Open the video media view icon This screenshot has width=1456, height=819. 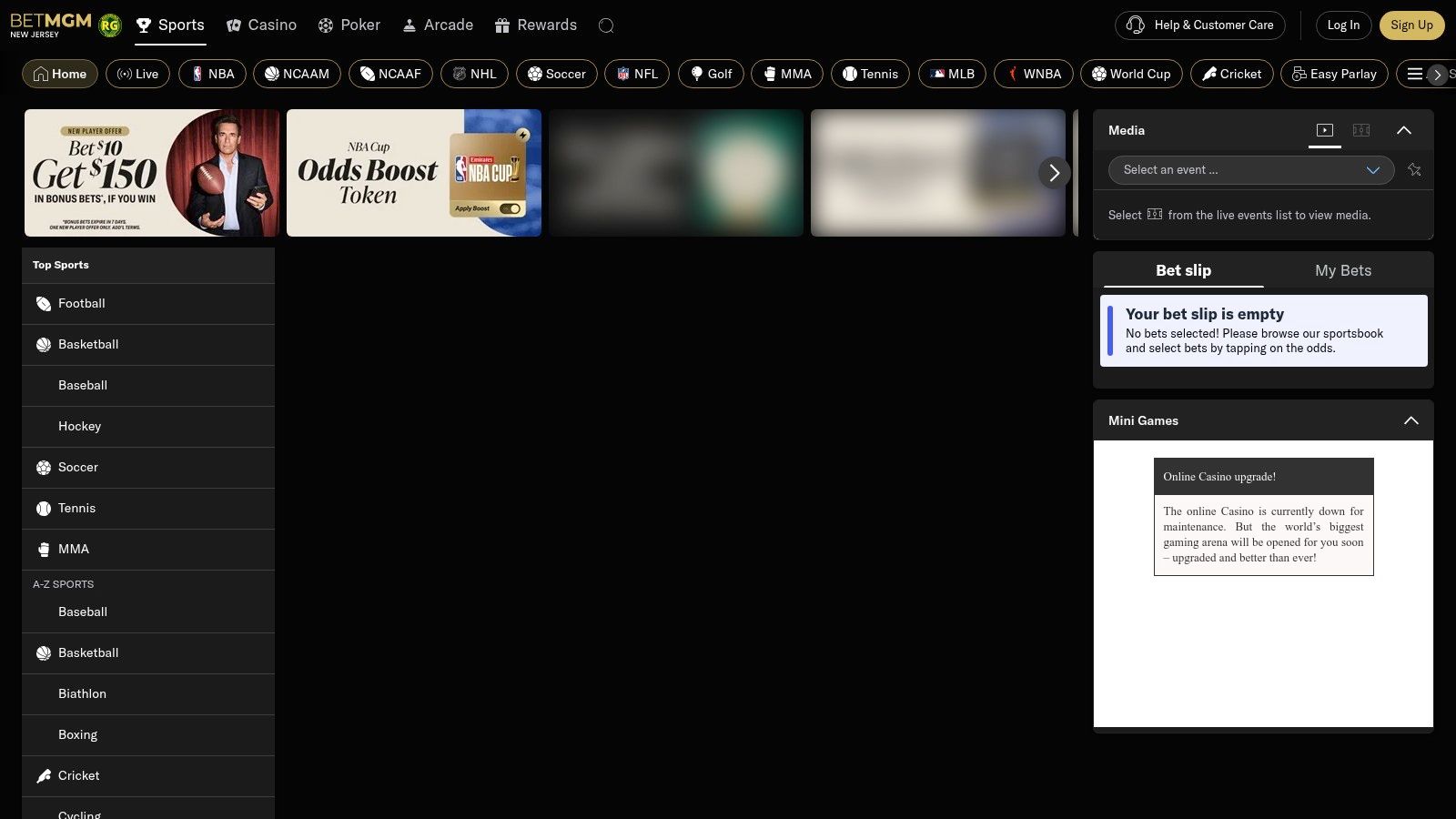(1325, 130)
